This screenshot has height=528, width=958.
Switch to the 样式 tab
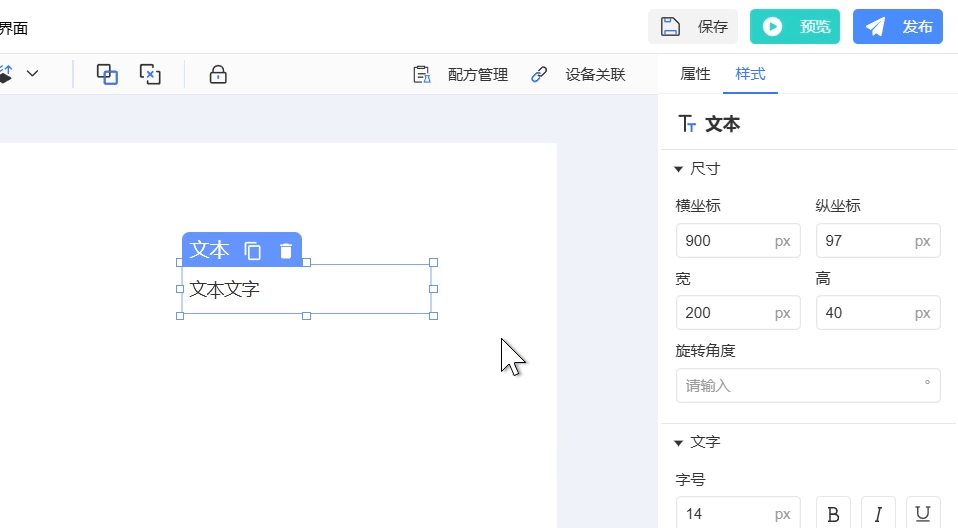pos(750,74)
